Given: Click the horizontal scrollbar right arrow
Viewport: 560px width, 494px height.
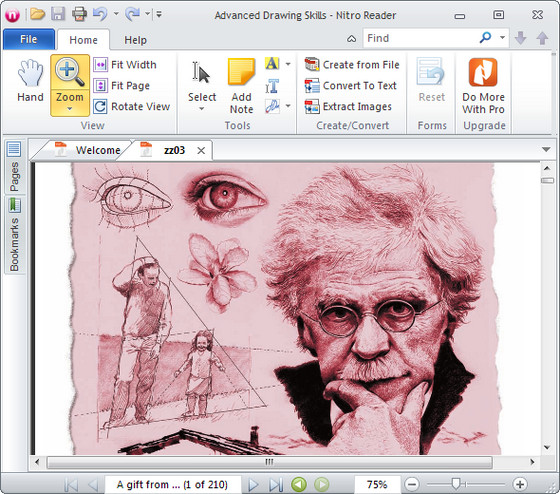Looking at the screenshot, I should [x=532, y=462].
